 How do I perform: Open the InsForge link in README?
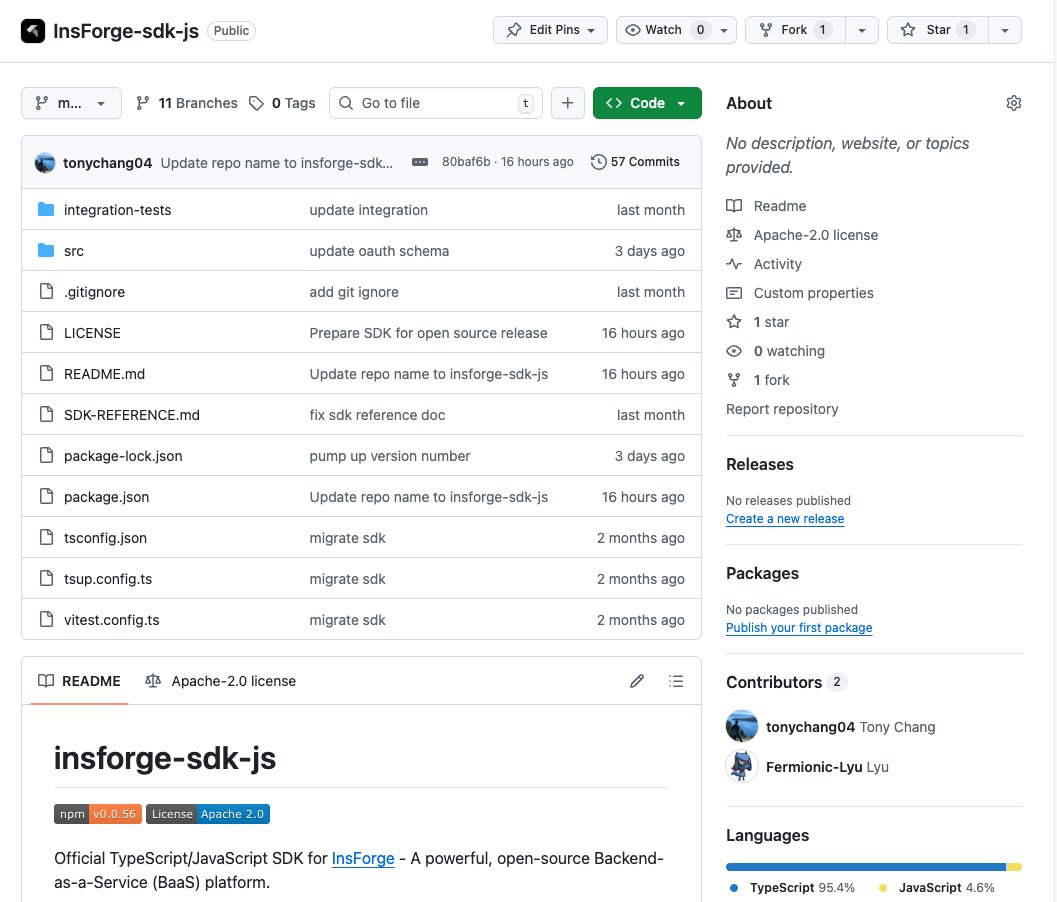pos(363,858)
